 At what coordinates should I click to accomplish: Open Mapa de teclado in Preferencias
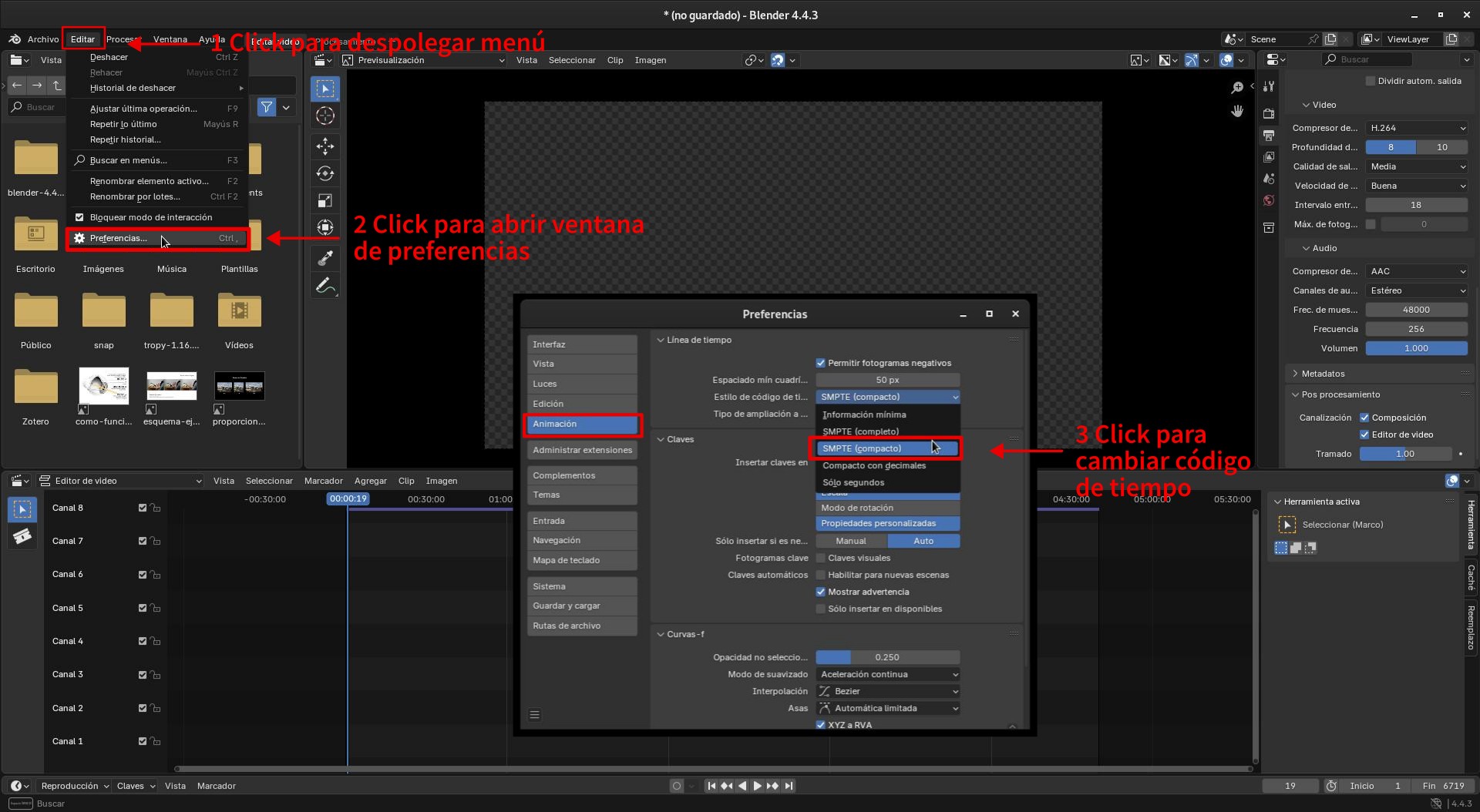(582, 560)
